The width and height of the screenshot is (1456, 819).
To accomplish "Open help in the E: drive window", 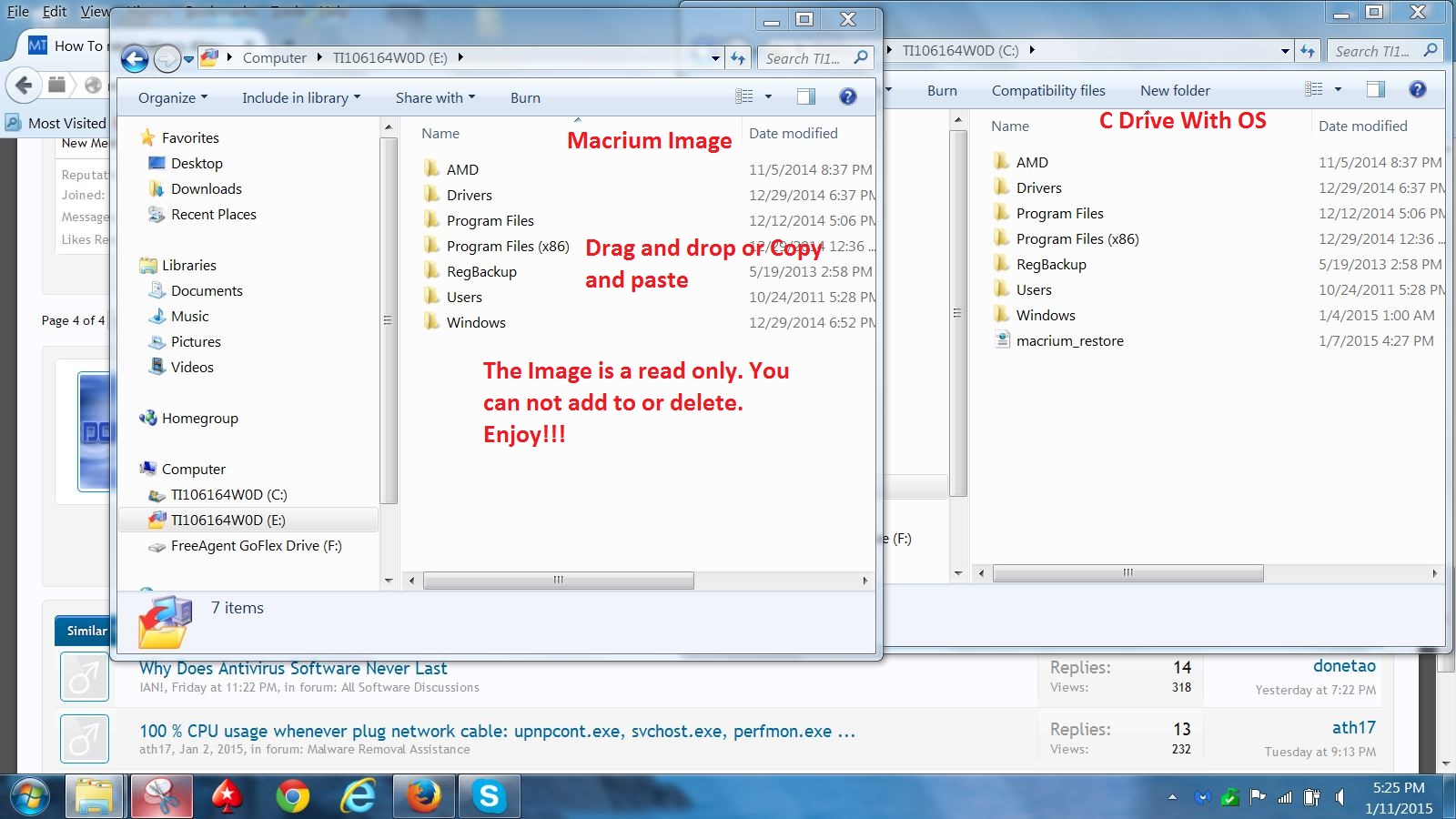I will coord(847,96).
